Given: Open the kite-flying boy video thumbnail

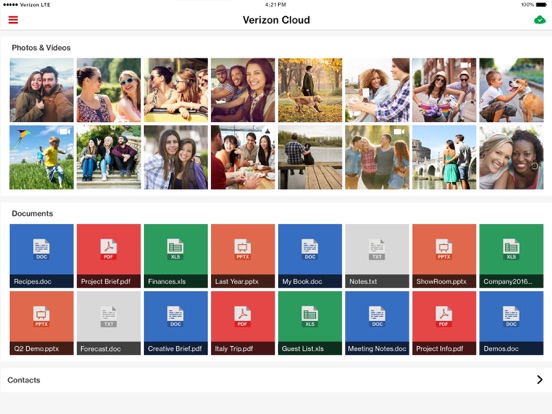Looking at the screenshot, I should [42, 157].
